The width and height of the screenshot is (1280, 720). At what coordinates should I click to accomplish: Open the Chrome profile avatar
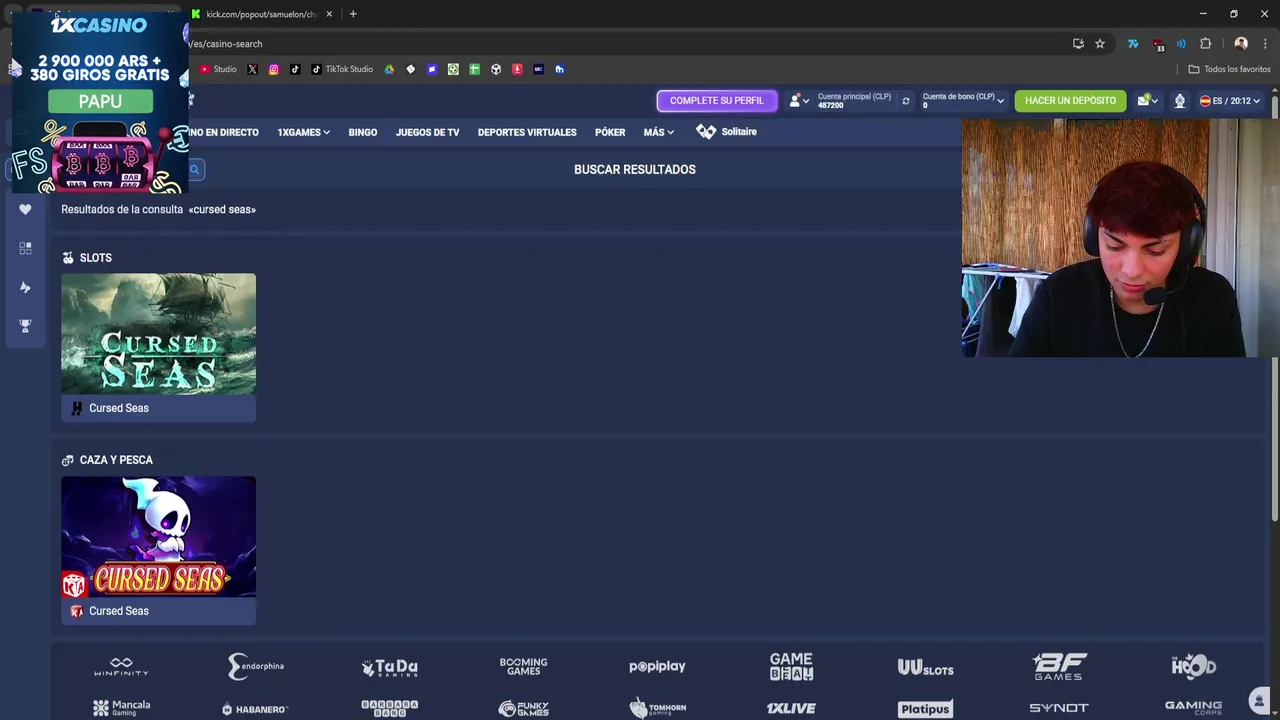point(1241,44)
